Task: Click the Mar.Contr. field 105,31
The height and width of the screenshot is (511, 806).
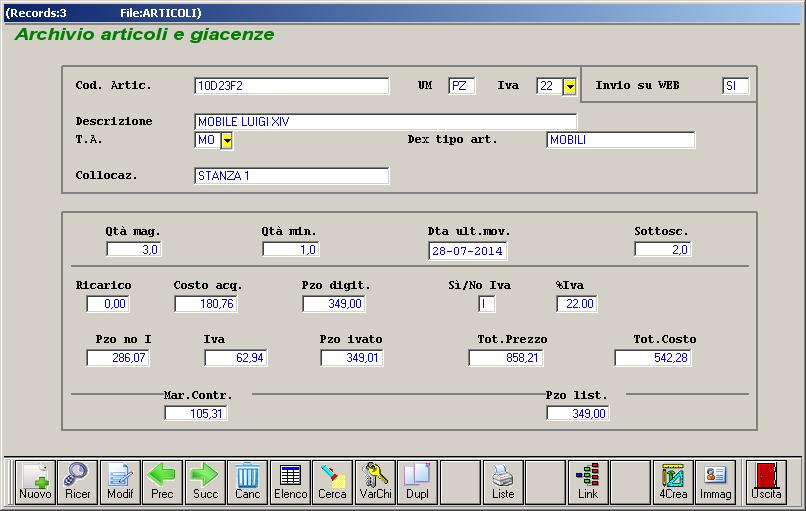Action: [196, 413]
